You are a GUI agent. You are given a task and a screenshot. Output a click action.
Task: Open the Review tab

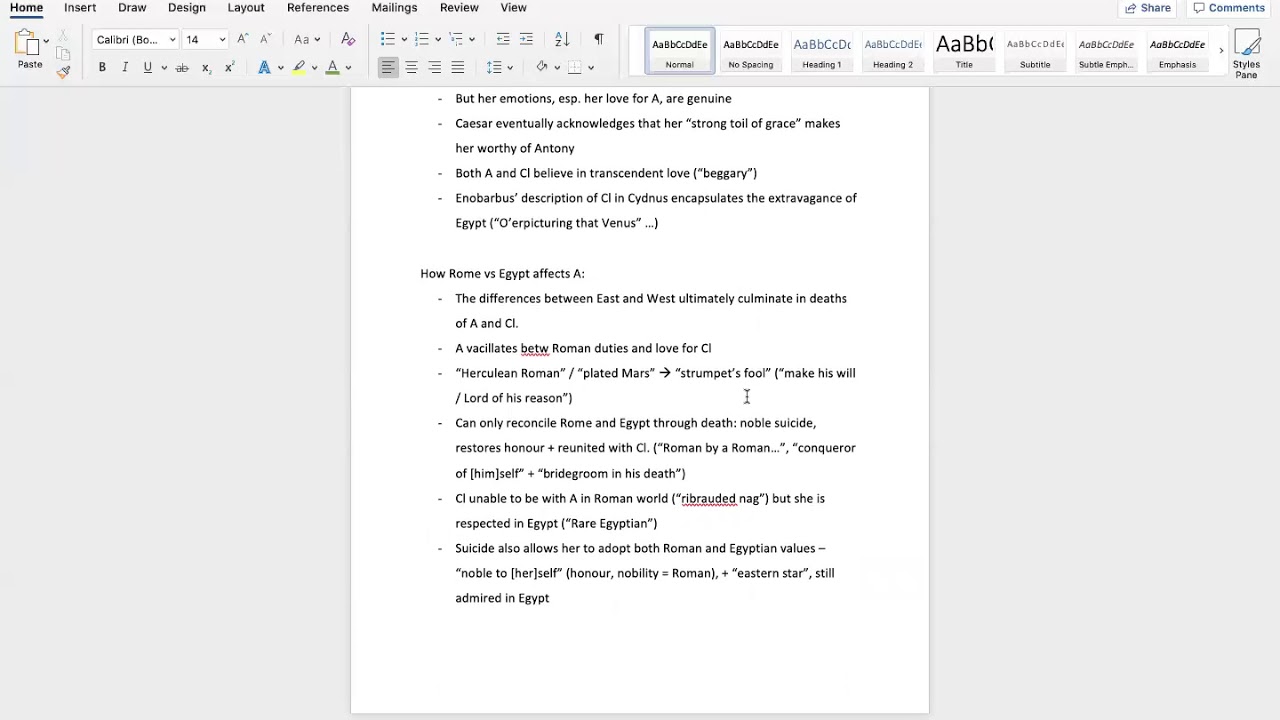click(459, 8)
